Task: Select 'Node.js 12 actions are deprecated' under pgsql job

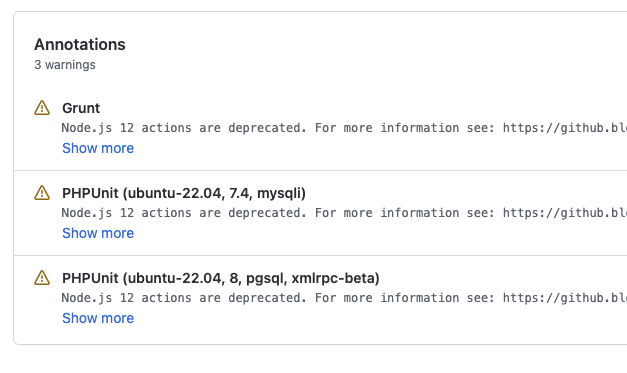Action: [184, 298]
